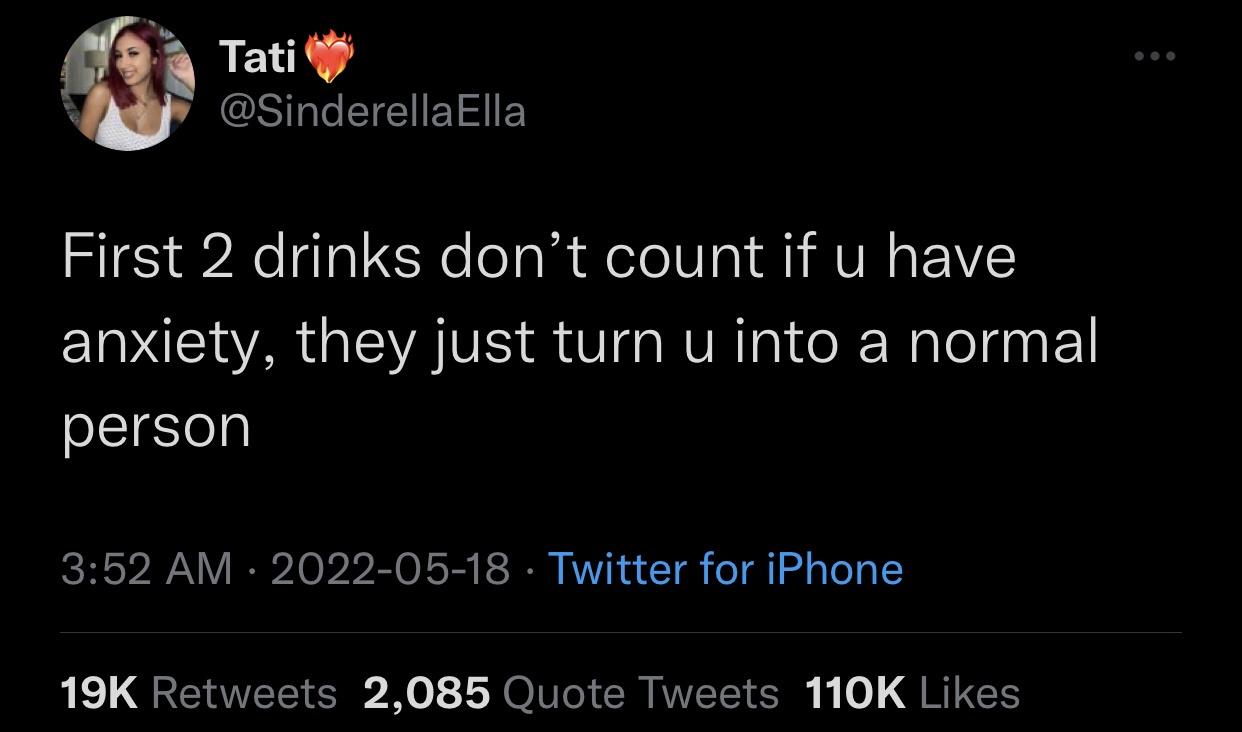Click the 3:52 AM timestamp

(146, 569)
